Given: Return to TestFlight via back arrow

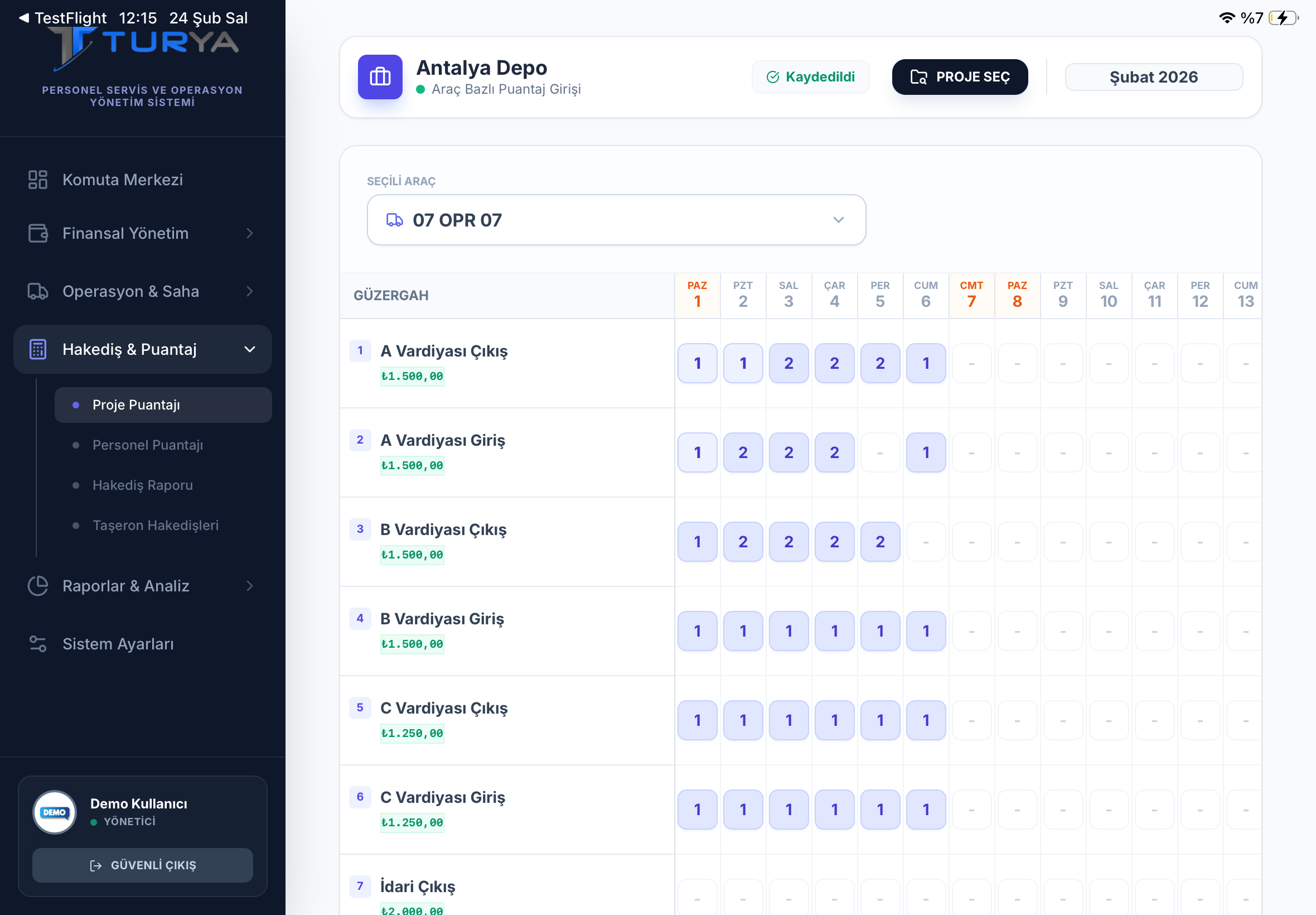Looking at the screenshot, I should [23, 18].
